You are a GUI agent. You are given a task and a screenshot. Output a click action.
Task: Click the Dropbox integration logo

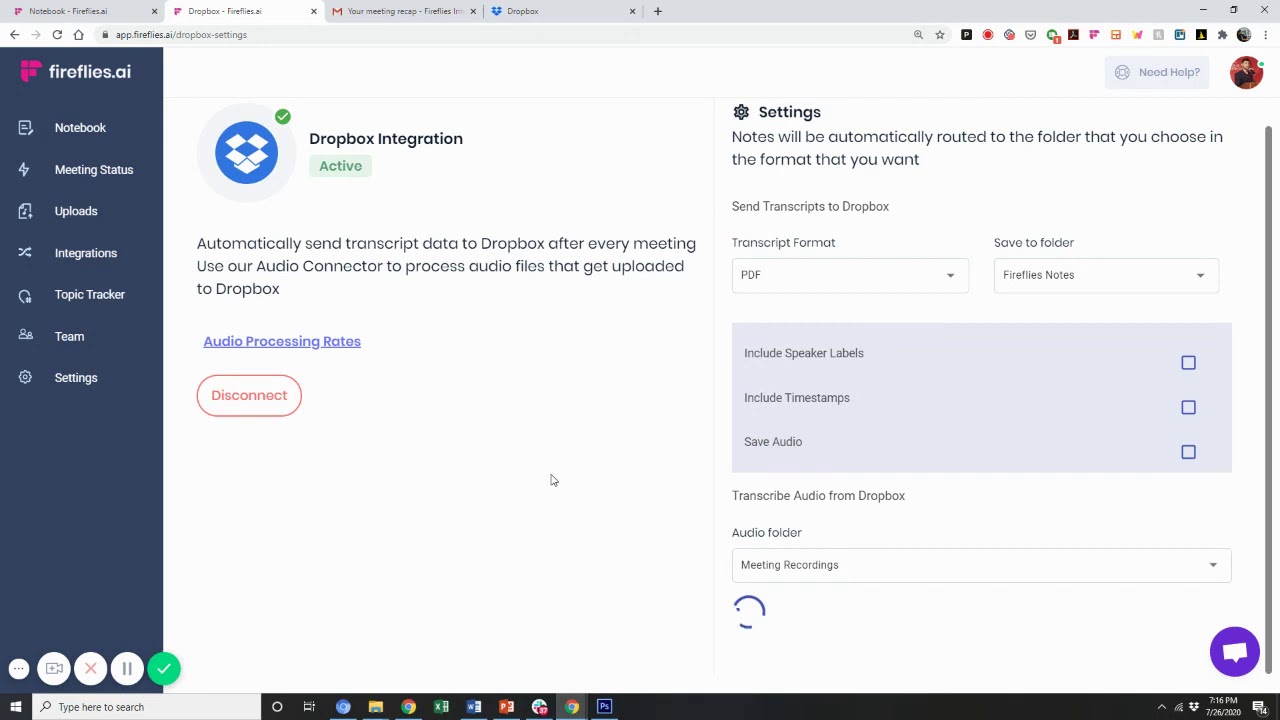click(x=246, y=152)
